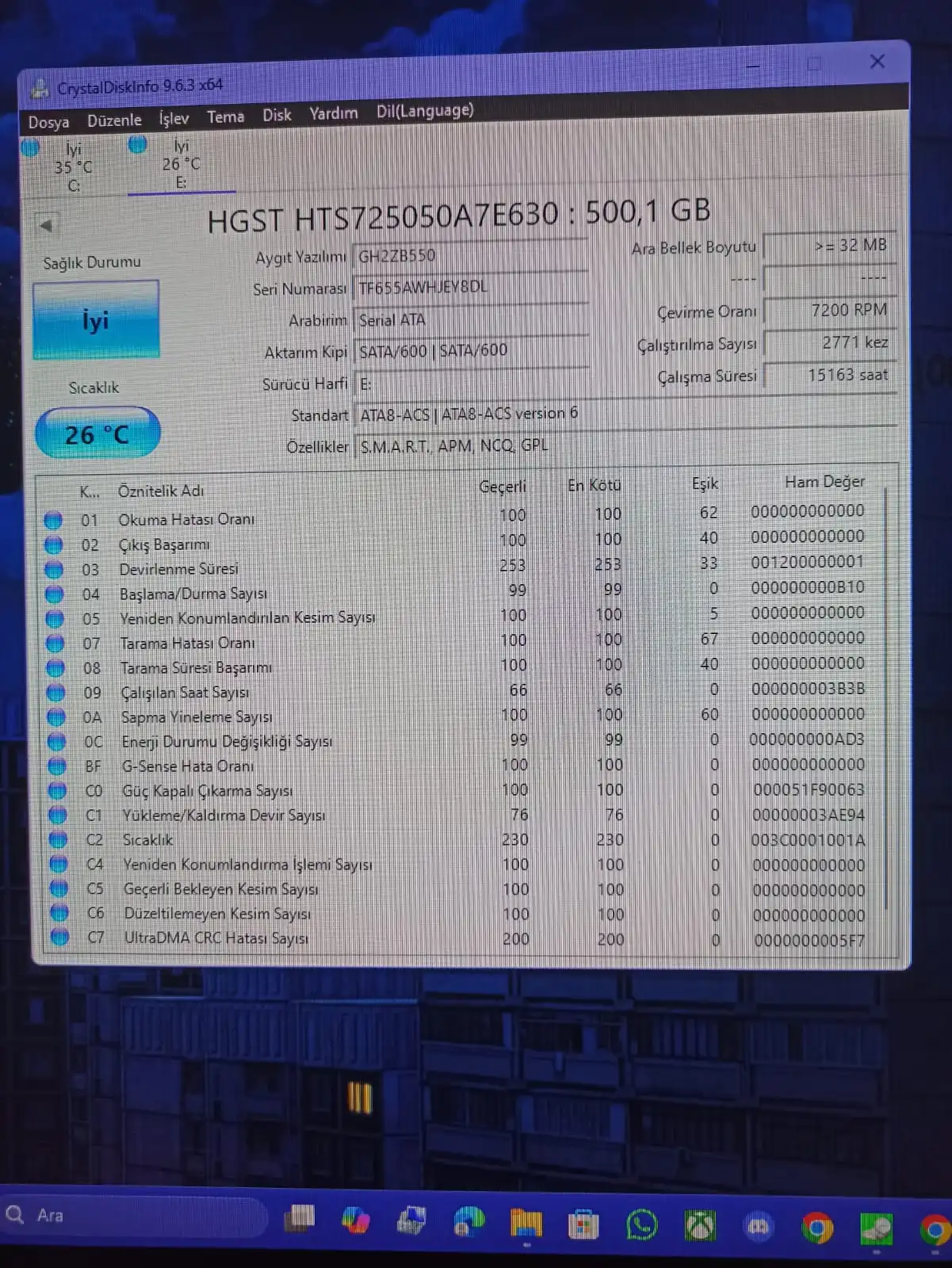Click raw value 000000003B3B
This screenshot has width=952, height=1268.
click(x=809, y=689)
